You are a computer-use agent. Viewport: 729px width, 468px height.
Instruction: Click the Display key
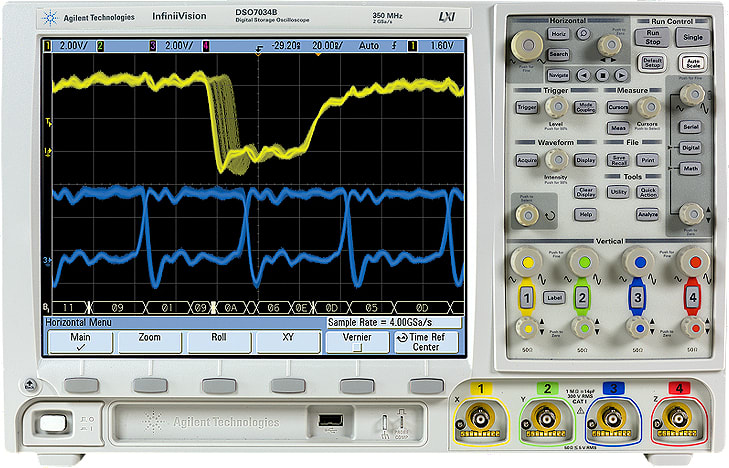(x=585, y=160)
